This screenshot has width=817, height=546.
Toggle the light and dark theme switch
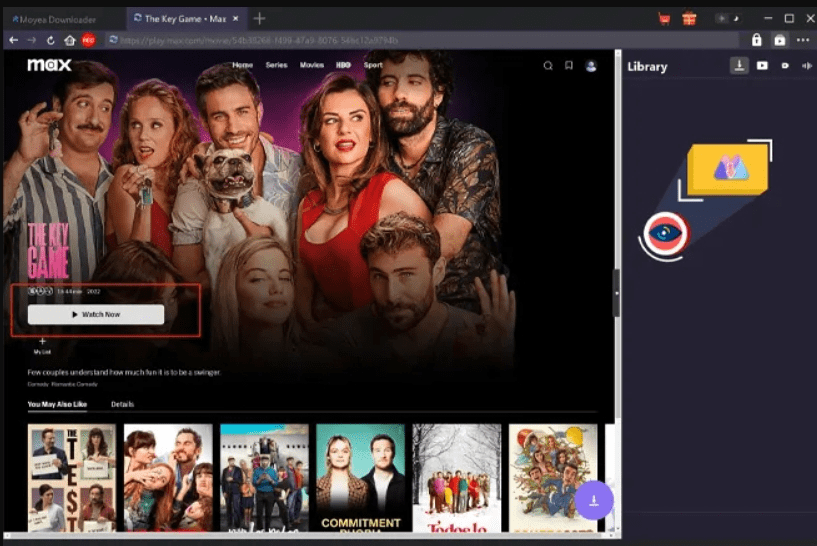[x=728, y=19]
